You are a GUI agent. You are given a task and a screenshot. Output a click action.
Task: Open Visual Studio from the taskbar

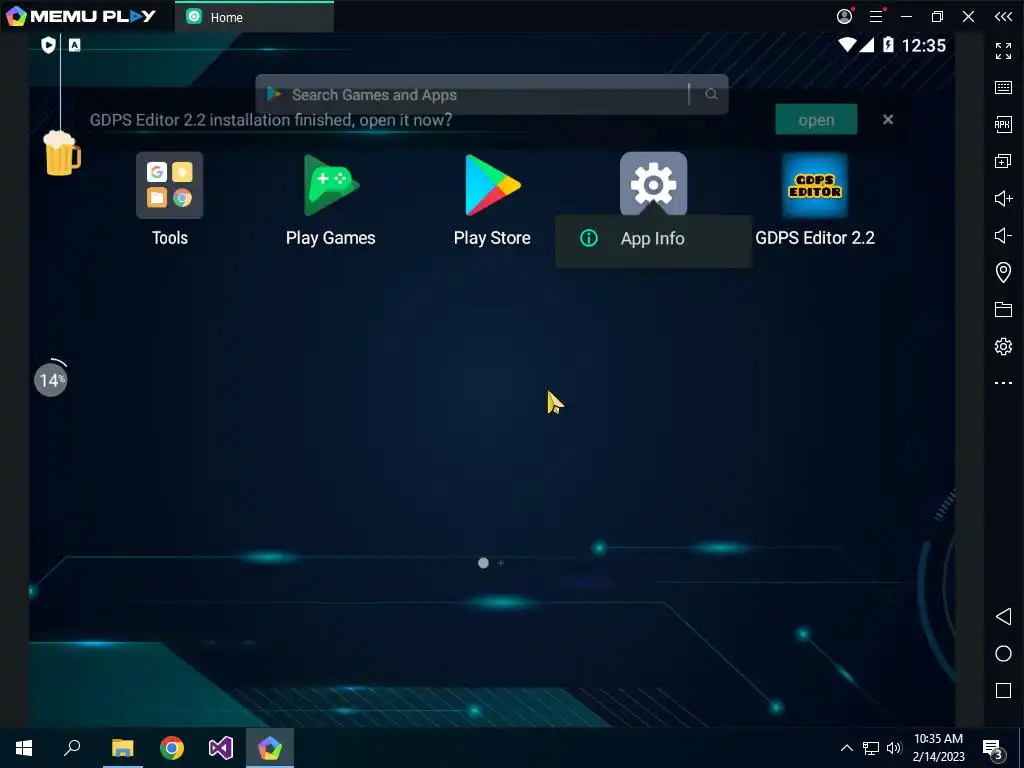click(221, 748)
